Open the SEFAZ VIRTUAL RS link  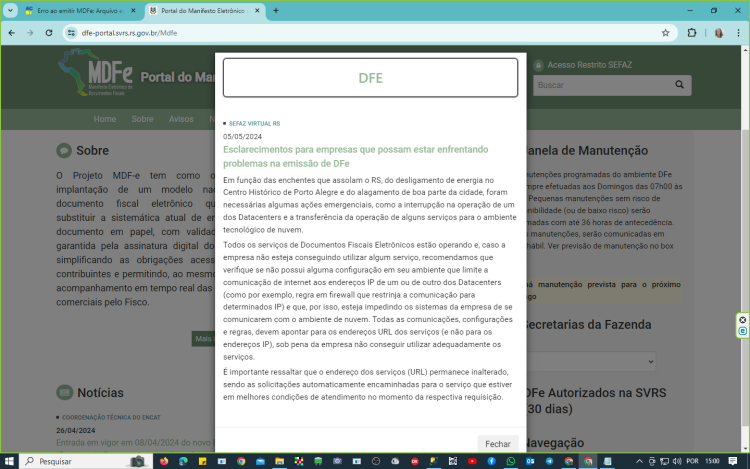(x=254, y=123)
